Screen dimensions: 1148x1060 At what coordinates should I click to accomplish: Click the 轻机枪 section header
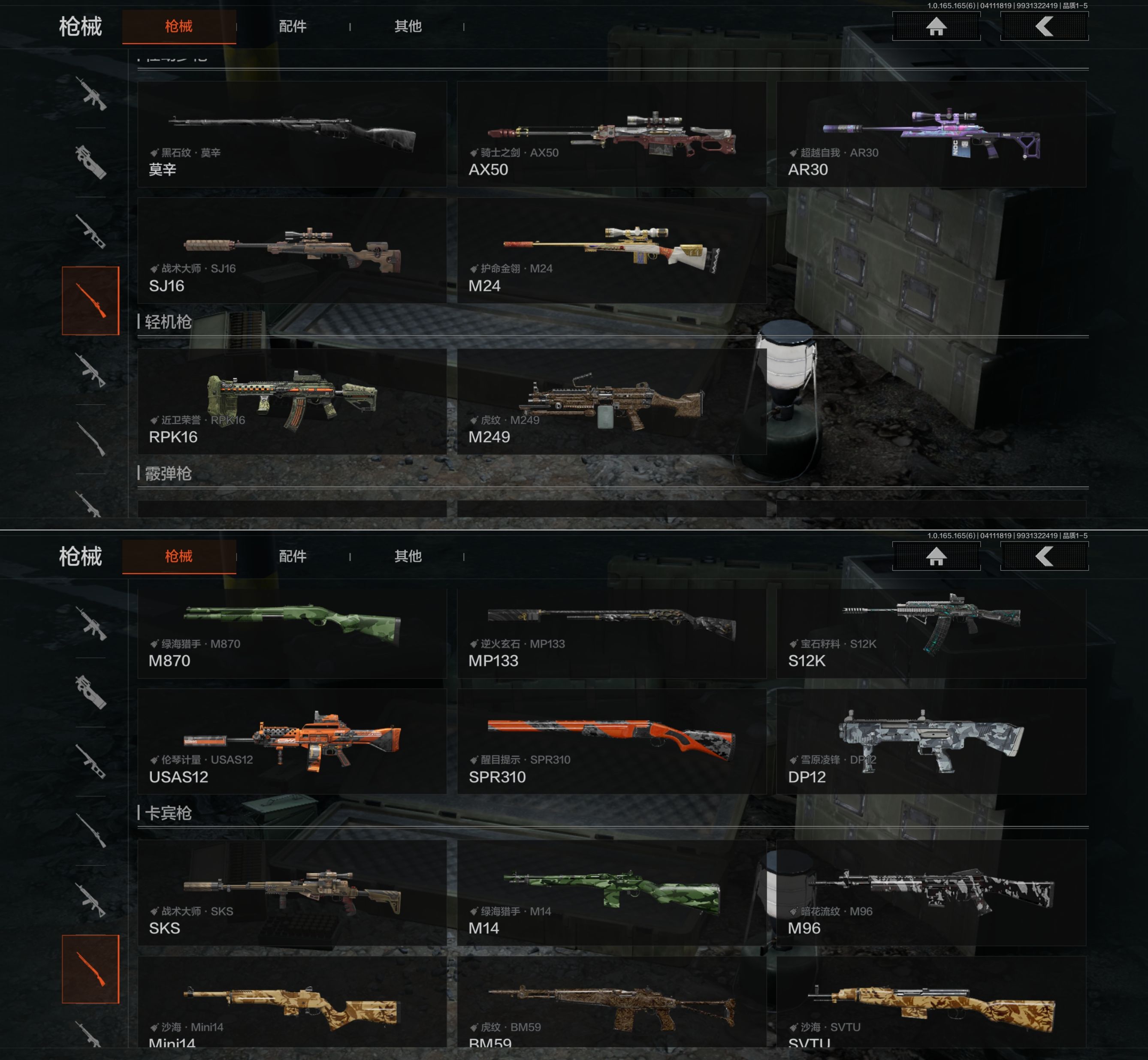168,322
